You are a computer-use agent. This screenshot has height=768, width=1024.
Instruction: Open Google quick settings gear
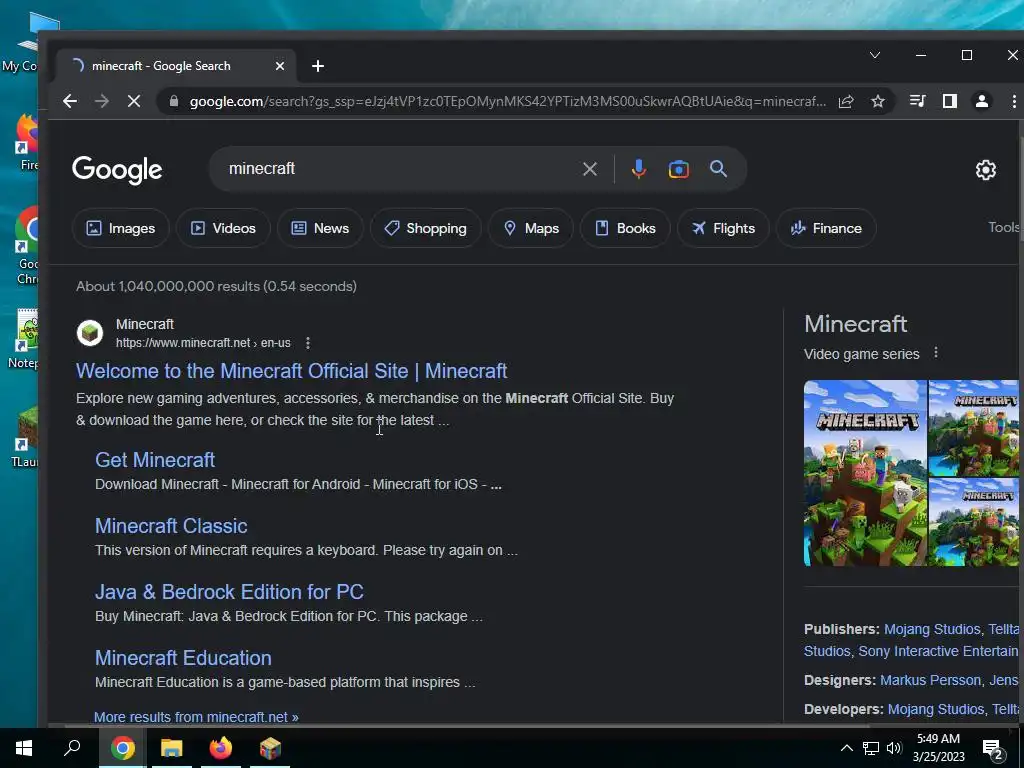985,170
